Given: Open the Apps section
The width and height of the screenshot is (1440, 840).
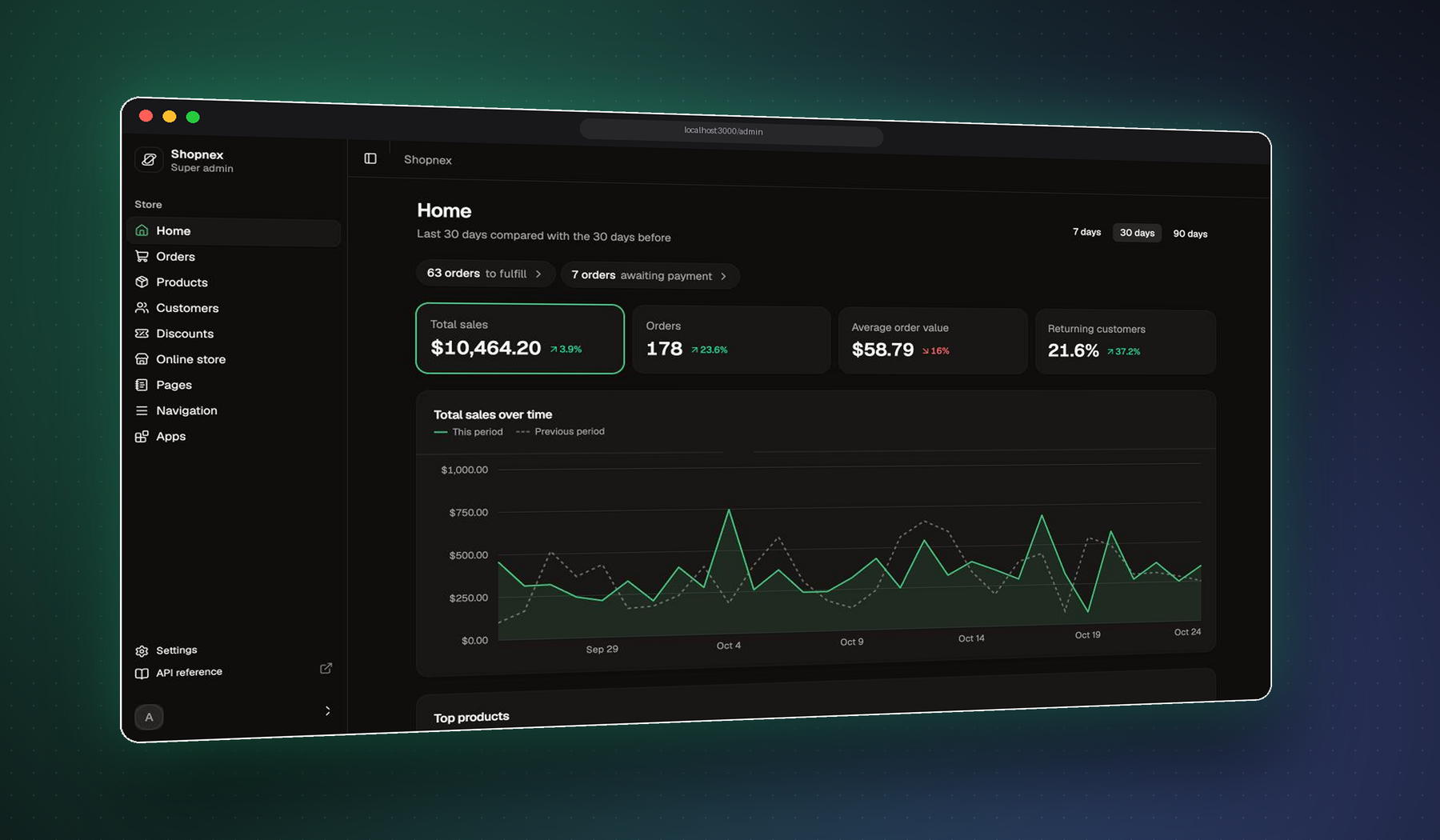Looking at the screenshot, I should [234, 436].
